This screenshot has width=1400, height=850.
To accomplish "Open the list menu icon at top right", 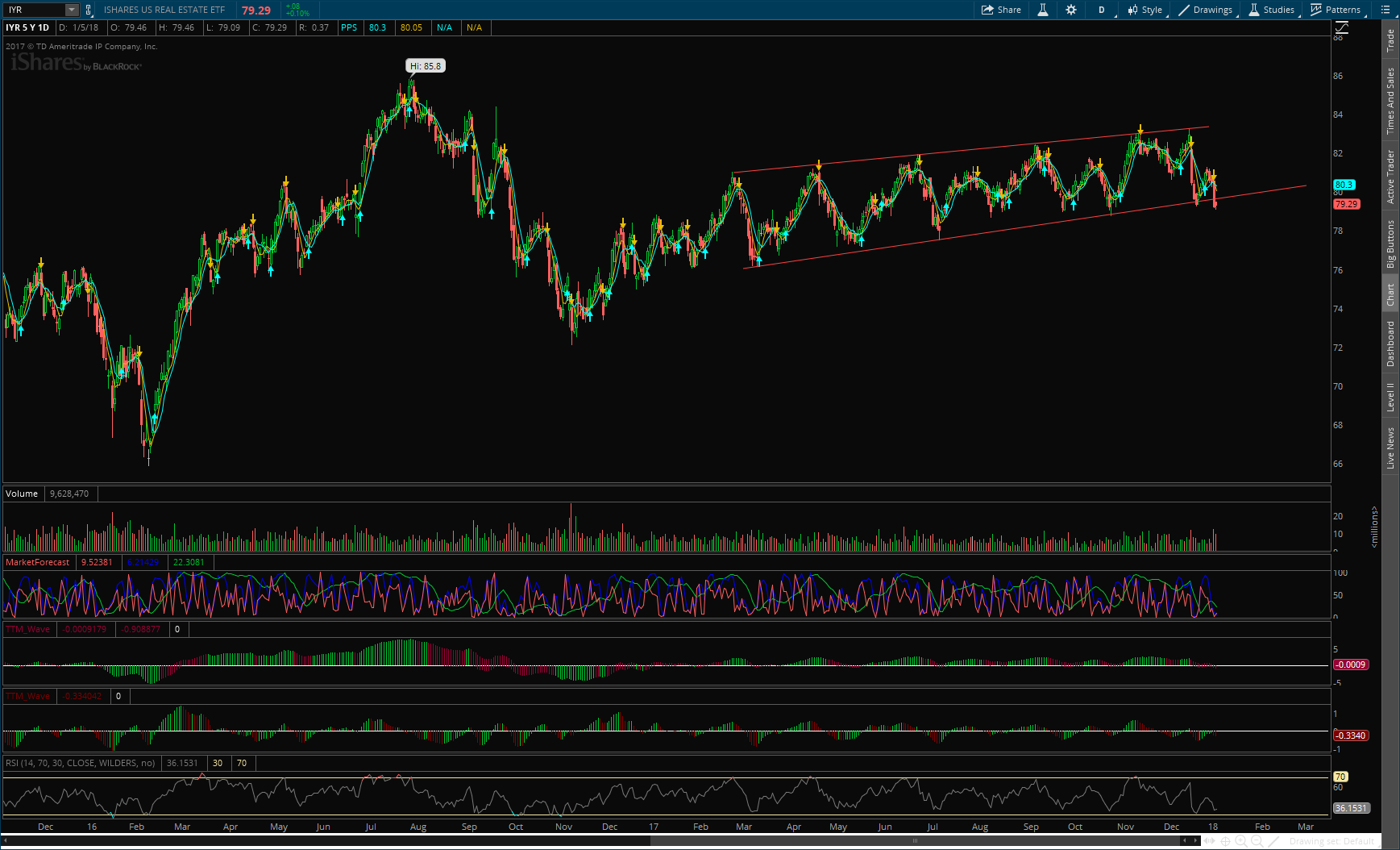I will point(1385,10).
